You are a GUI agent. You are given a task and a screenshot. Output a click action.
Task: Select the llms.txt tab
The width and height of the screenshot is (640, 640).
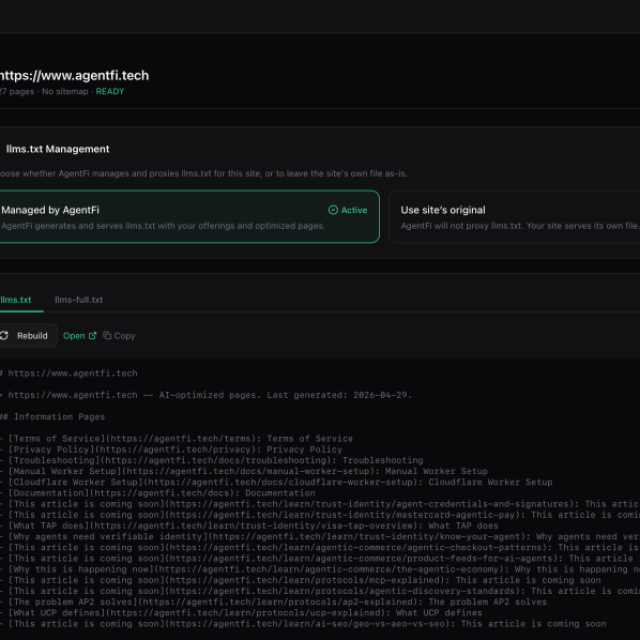click(16, 300)
